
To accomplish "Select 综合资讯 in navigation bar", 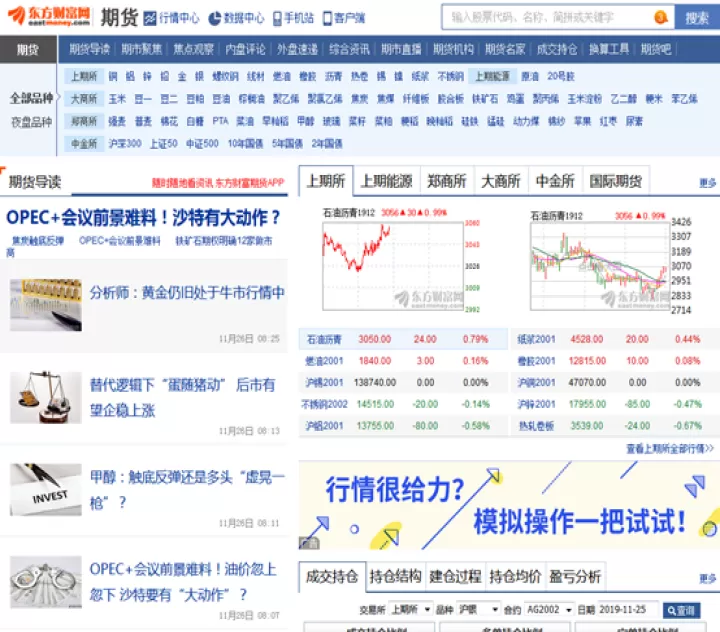I will click(349, 49).
